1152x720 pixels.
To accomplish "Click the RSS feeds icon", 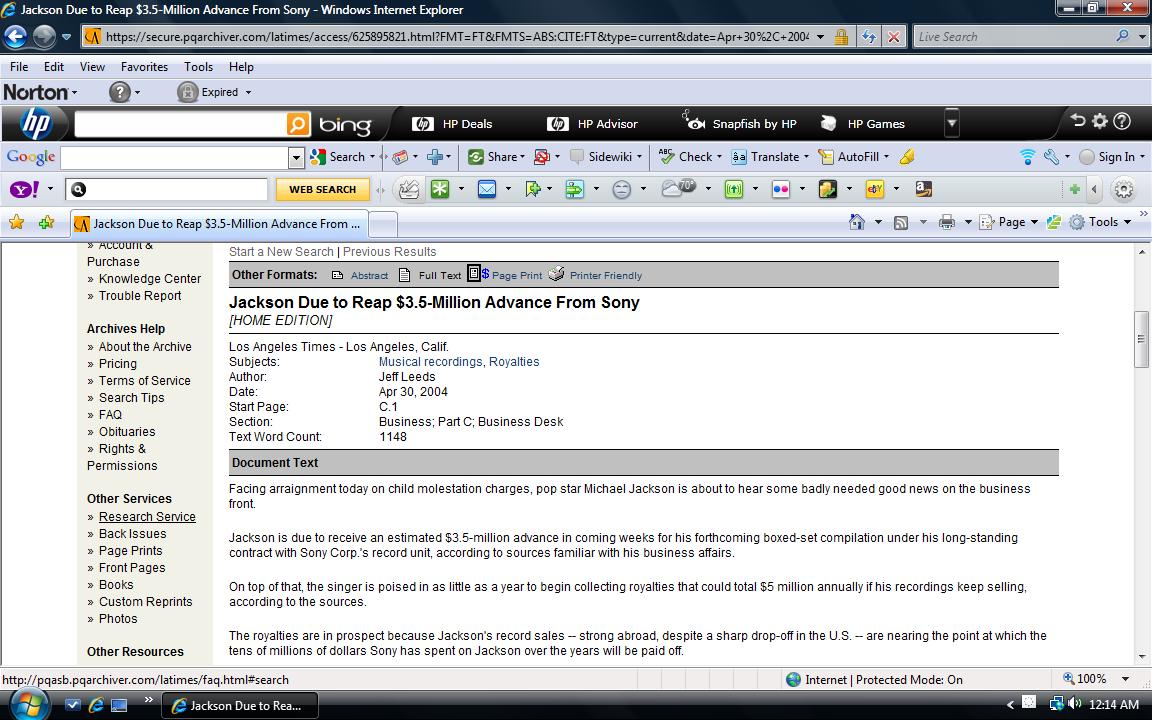I will tap(901, 223).
